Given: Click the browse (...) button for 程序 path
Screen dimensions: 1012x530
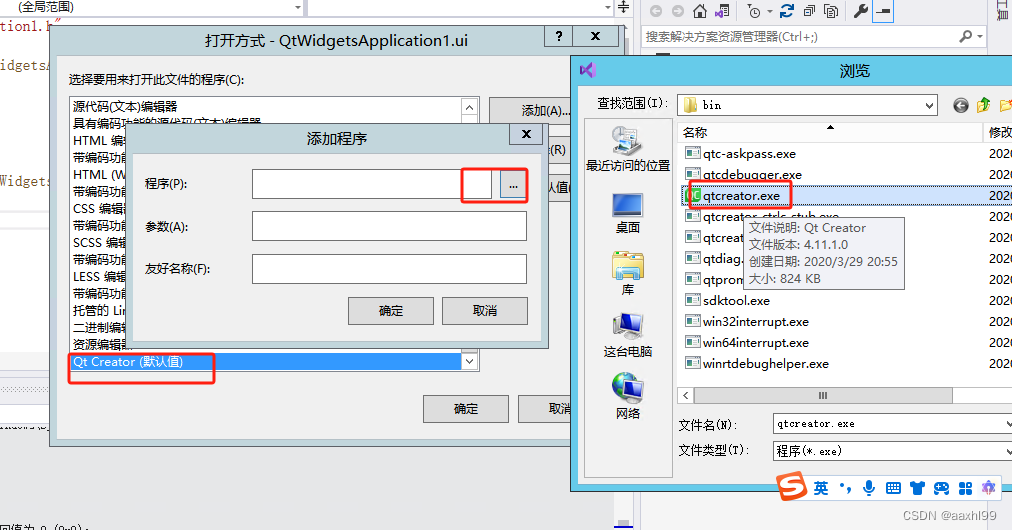Looking at the screenshot, I should point(513,185).
